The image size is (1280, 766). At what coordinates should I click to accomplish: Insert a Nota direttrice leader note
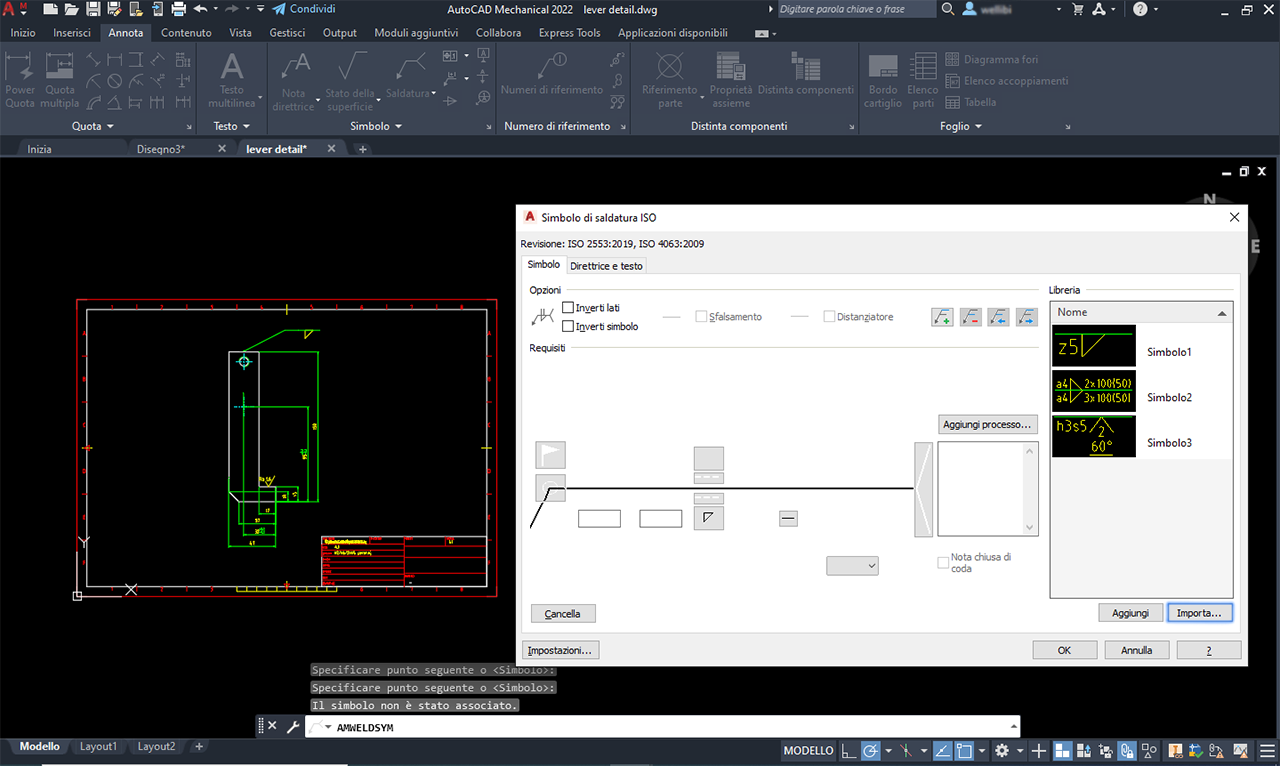(x=293, y=82)
